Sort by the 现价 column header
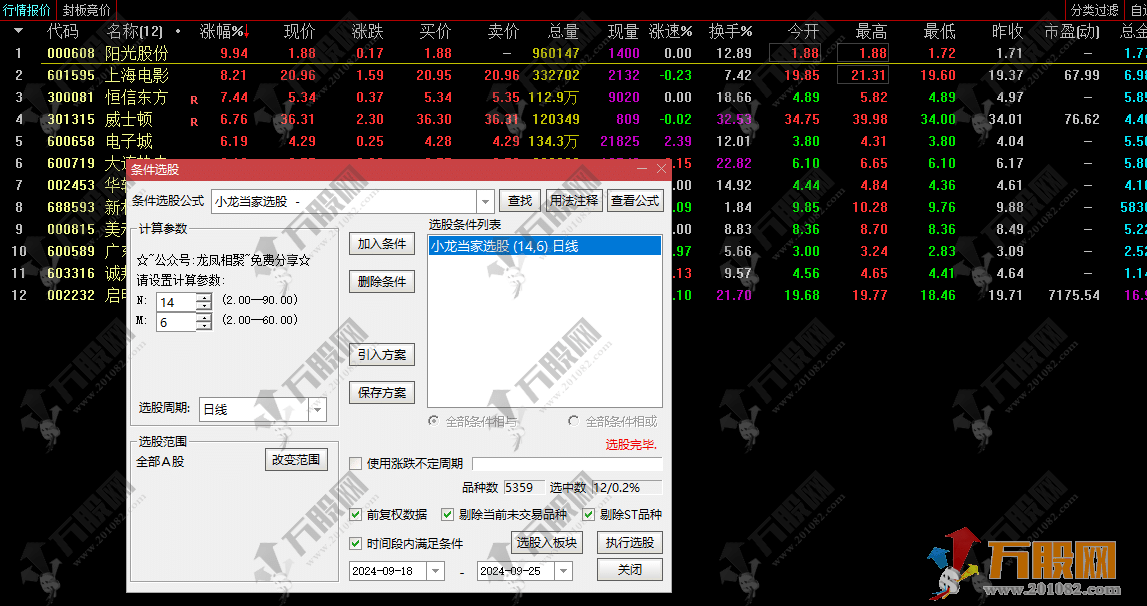 click(x=299, y=31)
